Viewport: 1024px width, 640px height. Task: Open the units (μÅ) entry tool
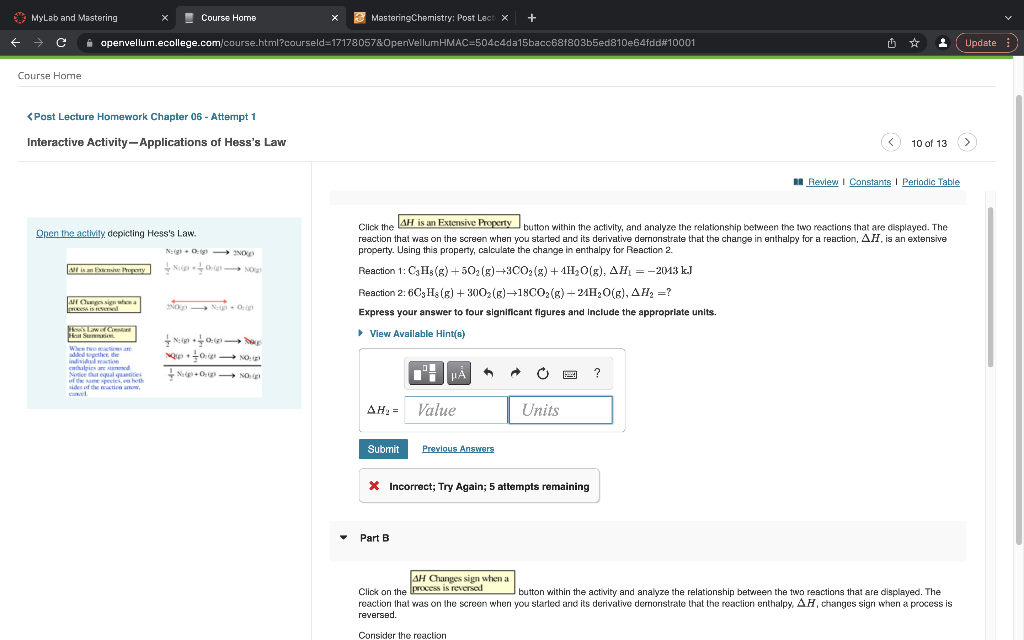coord(458,373)
